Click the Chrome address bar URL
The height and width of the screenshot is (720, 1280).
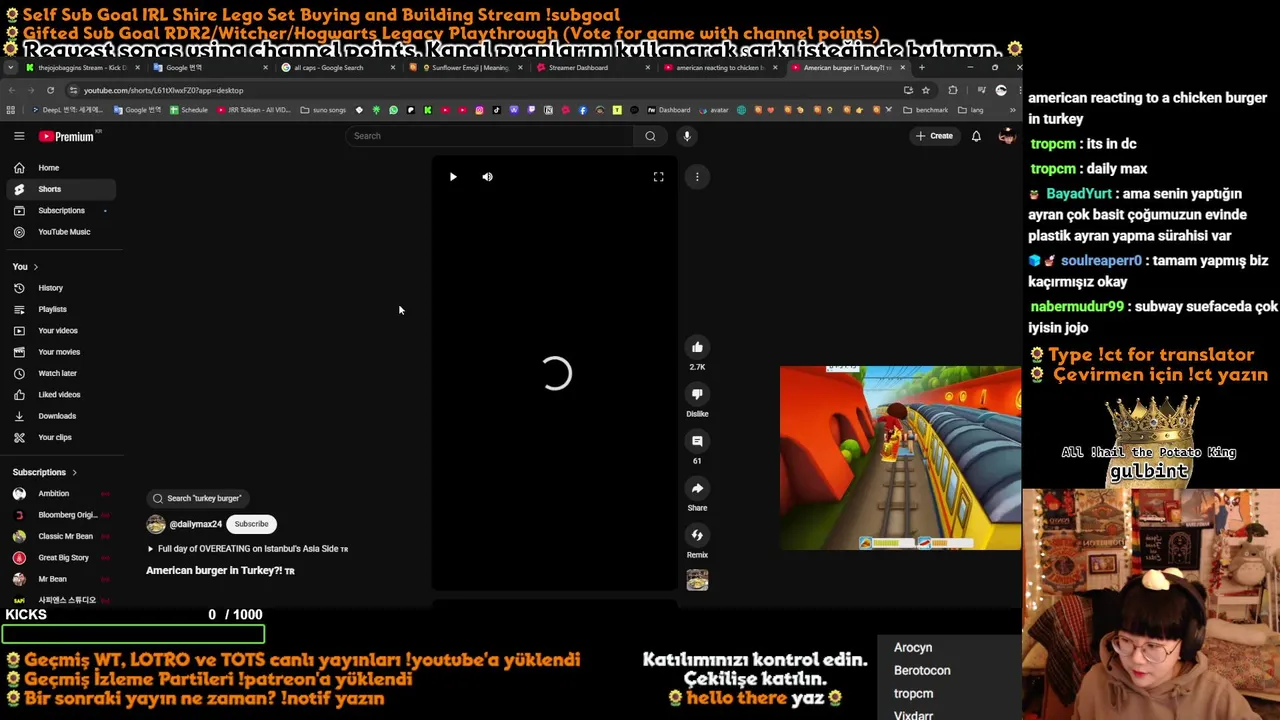click(164, 90)
